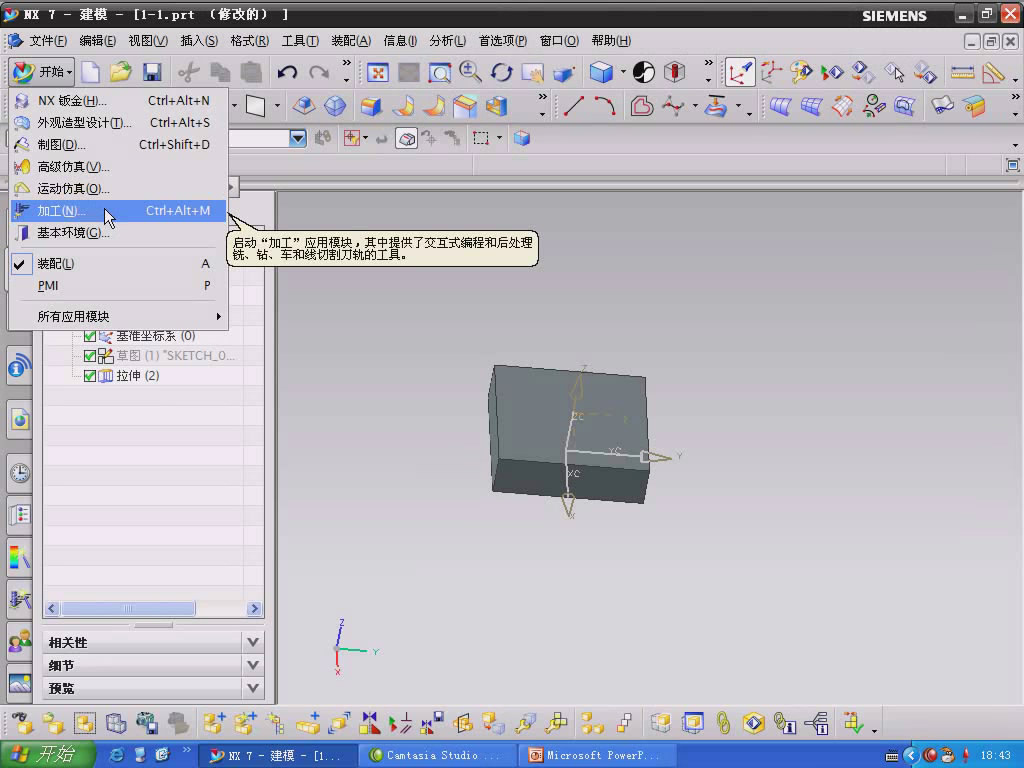Click the chain link icon in bottom toolbar
Image resolution: width=1024 pixels, height=768 pixels.
(723, 723)
